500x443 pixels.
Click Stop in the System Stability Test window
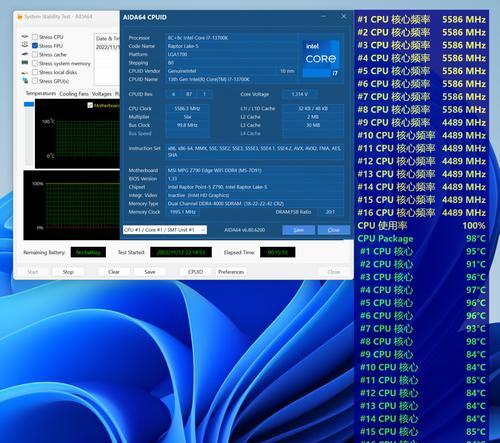coord(68,272)
